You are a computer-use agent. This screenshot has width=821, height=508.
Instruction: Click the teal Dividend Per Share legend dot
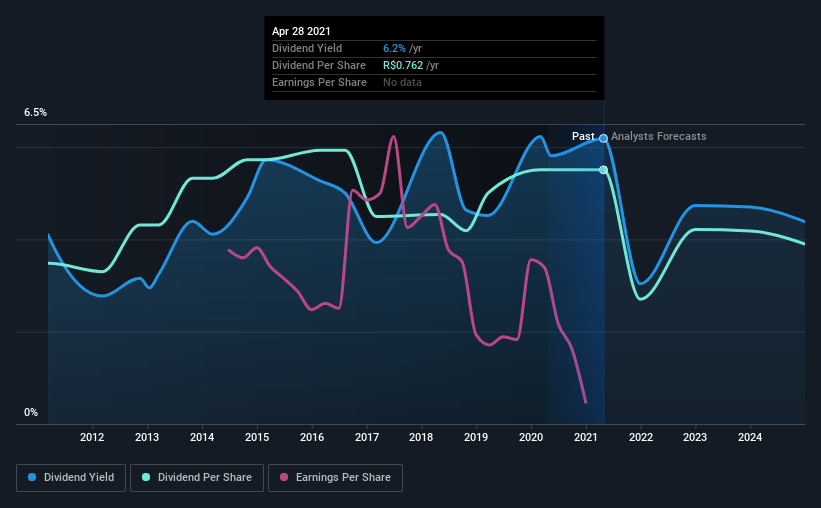click(146, 477)
